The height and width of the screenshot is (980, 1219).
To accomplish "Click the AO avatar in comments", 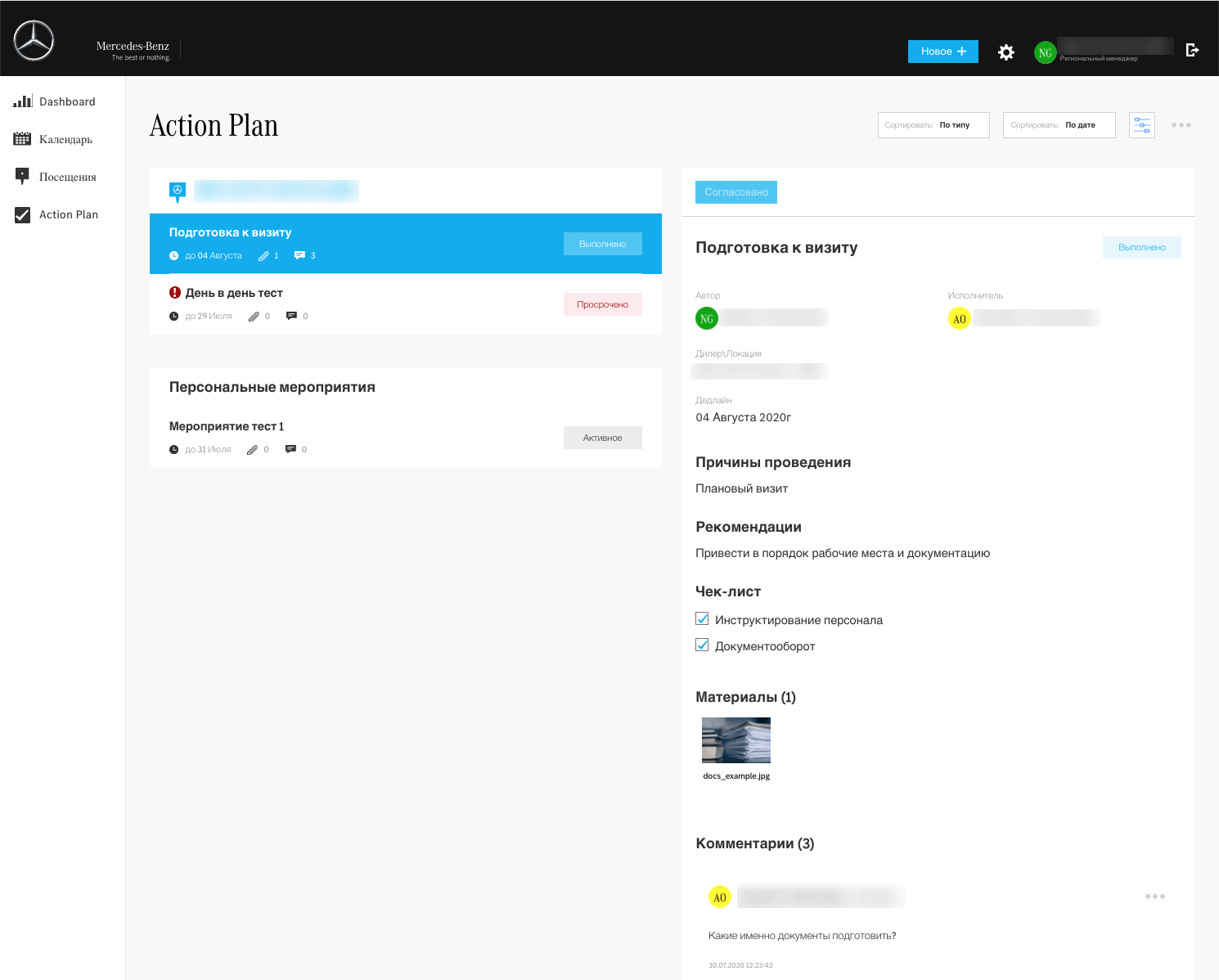I will click(719, 897).
